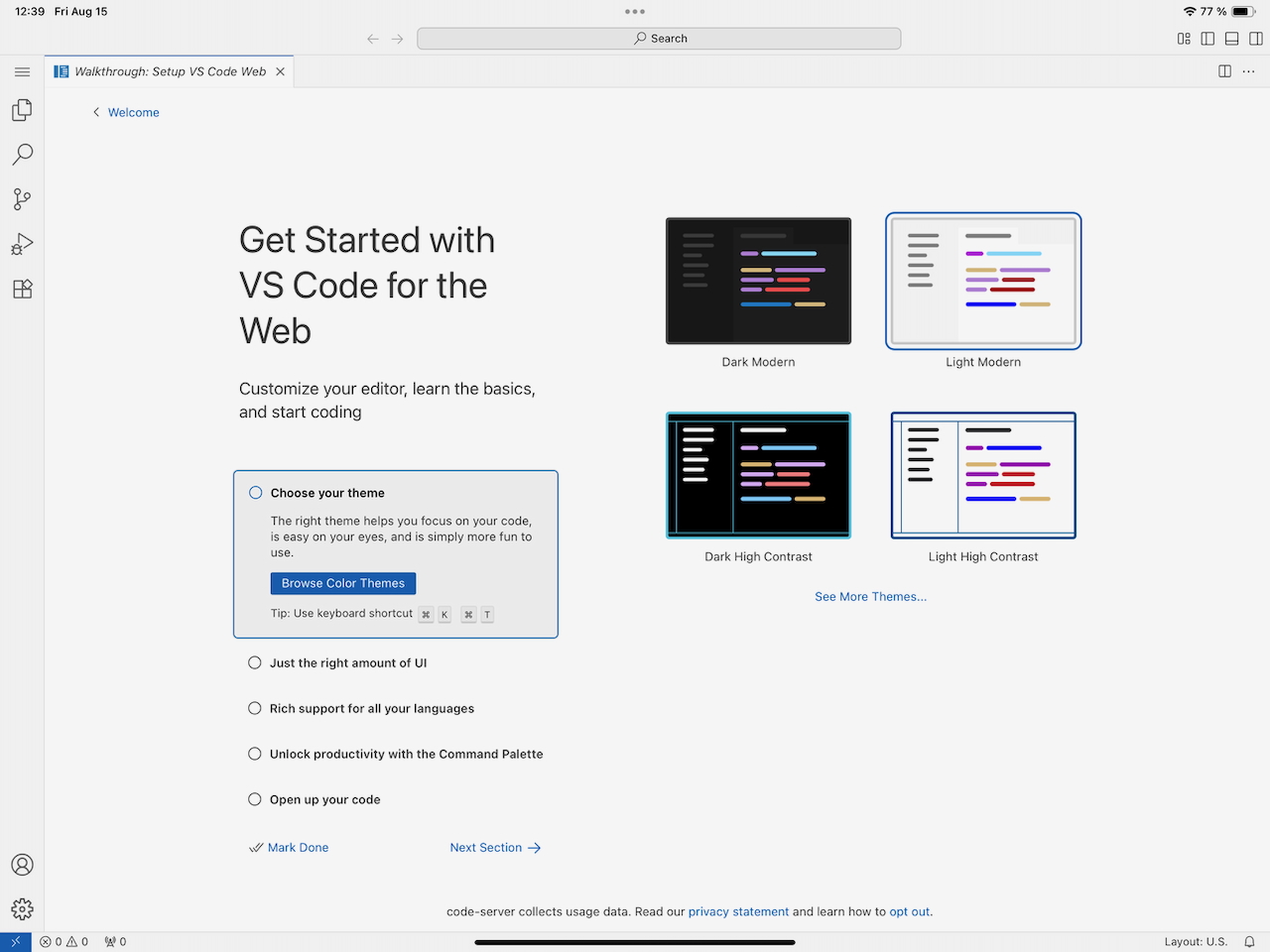Open the Extensions view
Viewport: 1270px width, 952px height.
click(22, 289)
